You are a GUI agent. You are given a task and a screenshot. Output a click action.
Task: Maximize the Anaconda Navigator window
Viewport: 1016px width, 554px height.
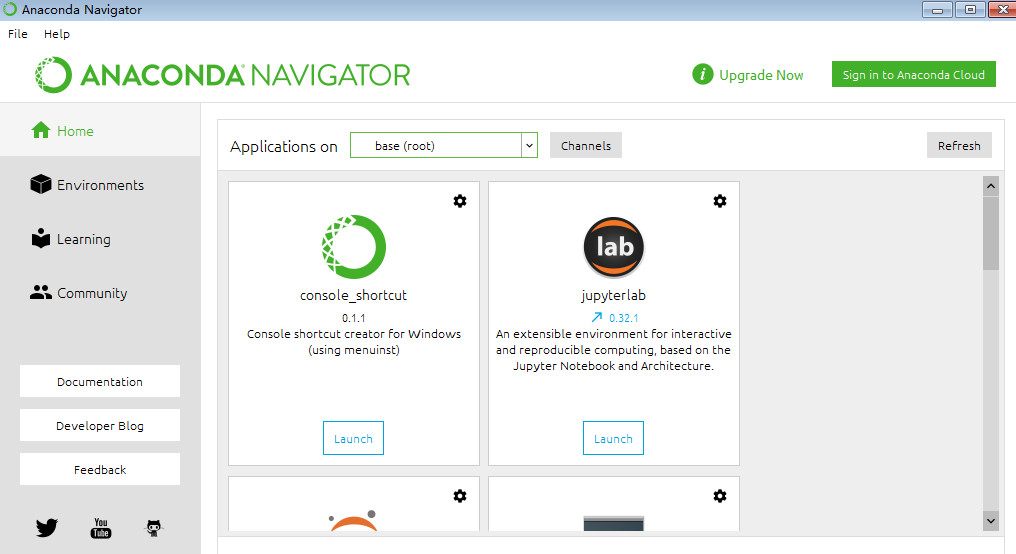(x=970, y=10)
